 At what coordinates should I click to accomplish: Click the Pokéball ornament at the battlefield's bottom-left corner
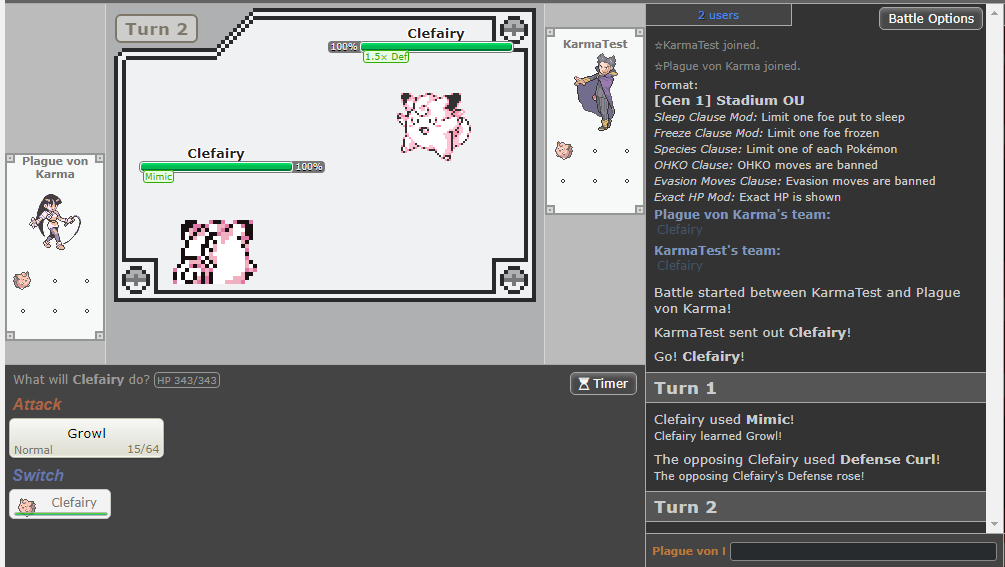click(136, 279)
